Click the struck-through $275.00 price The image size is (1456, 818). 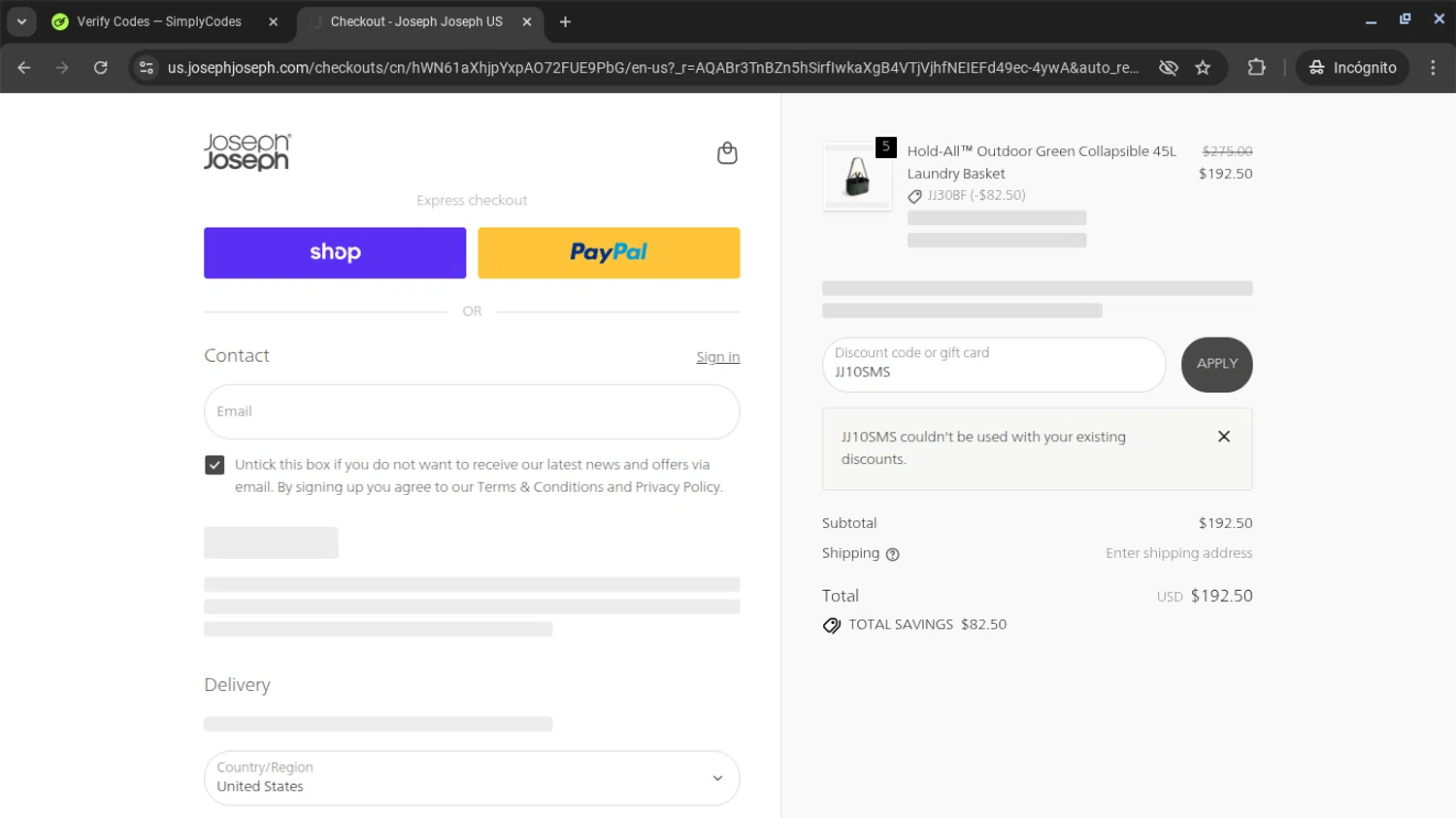point(1227,151)
